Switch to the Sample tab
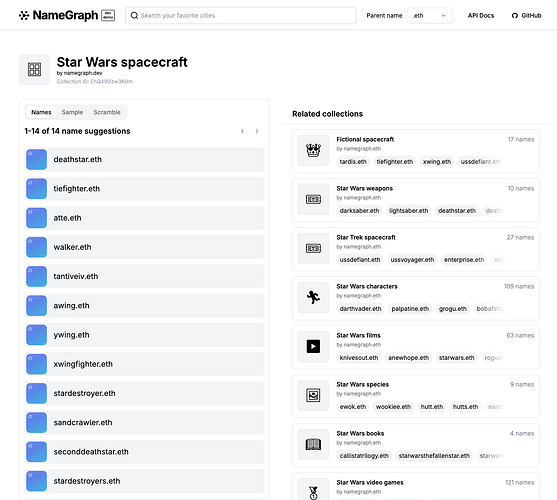Viewport: 557px width, 500px height. click(x=72, y=112)
